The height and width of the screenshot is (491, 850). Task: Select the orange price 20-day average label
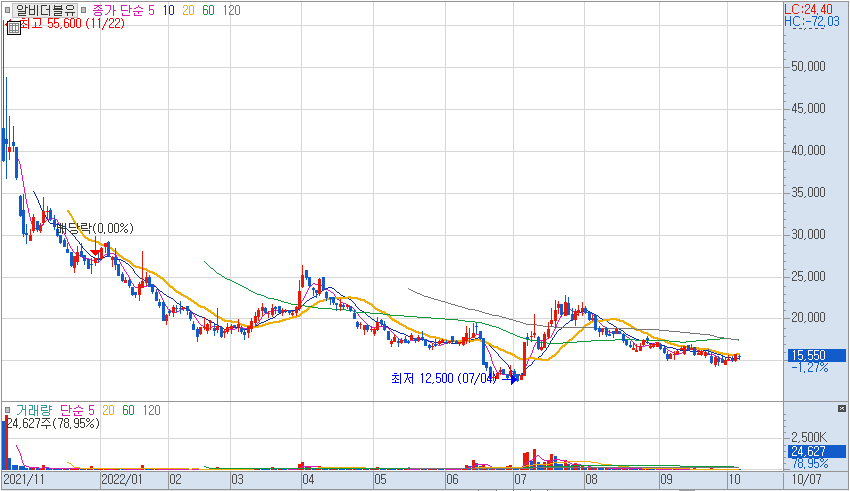click(x=188, y=10)
